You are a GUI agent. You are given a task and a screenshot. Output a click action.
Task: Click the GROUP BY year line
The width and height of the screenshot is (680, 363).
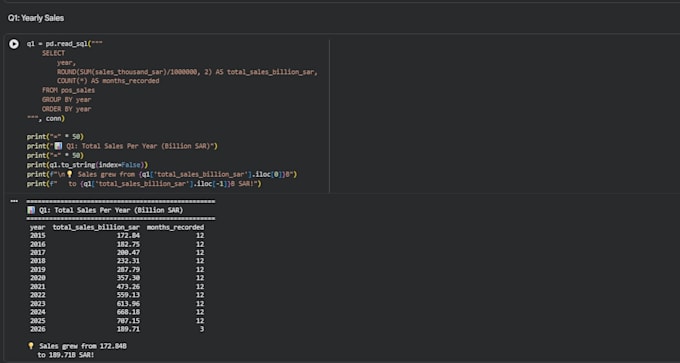[66, 100]
